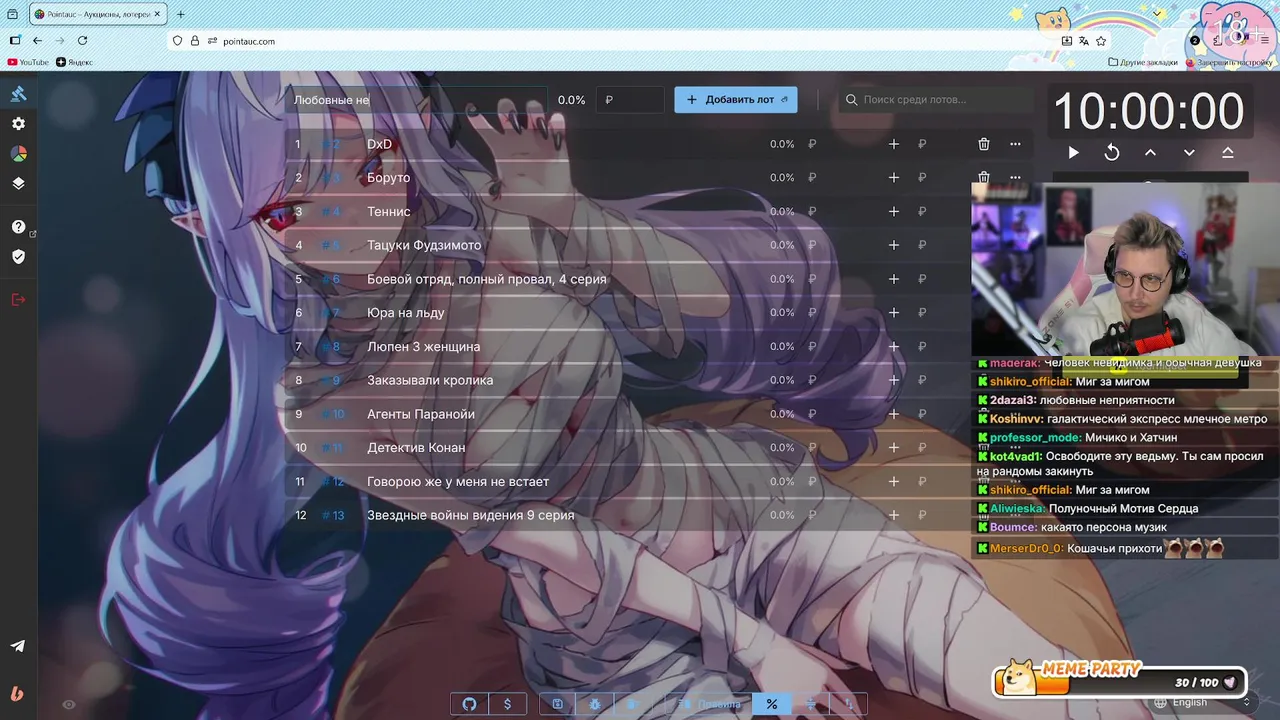Click the streamer webcam overlay

coord(1125,268)
